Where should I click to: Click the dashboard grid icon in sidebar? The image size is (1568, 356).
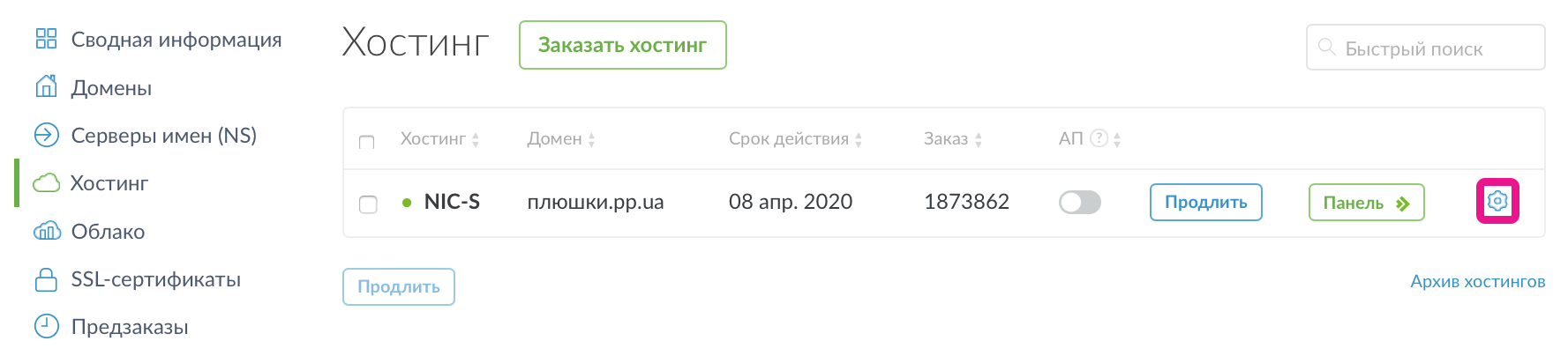(46, 39)
